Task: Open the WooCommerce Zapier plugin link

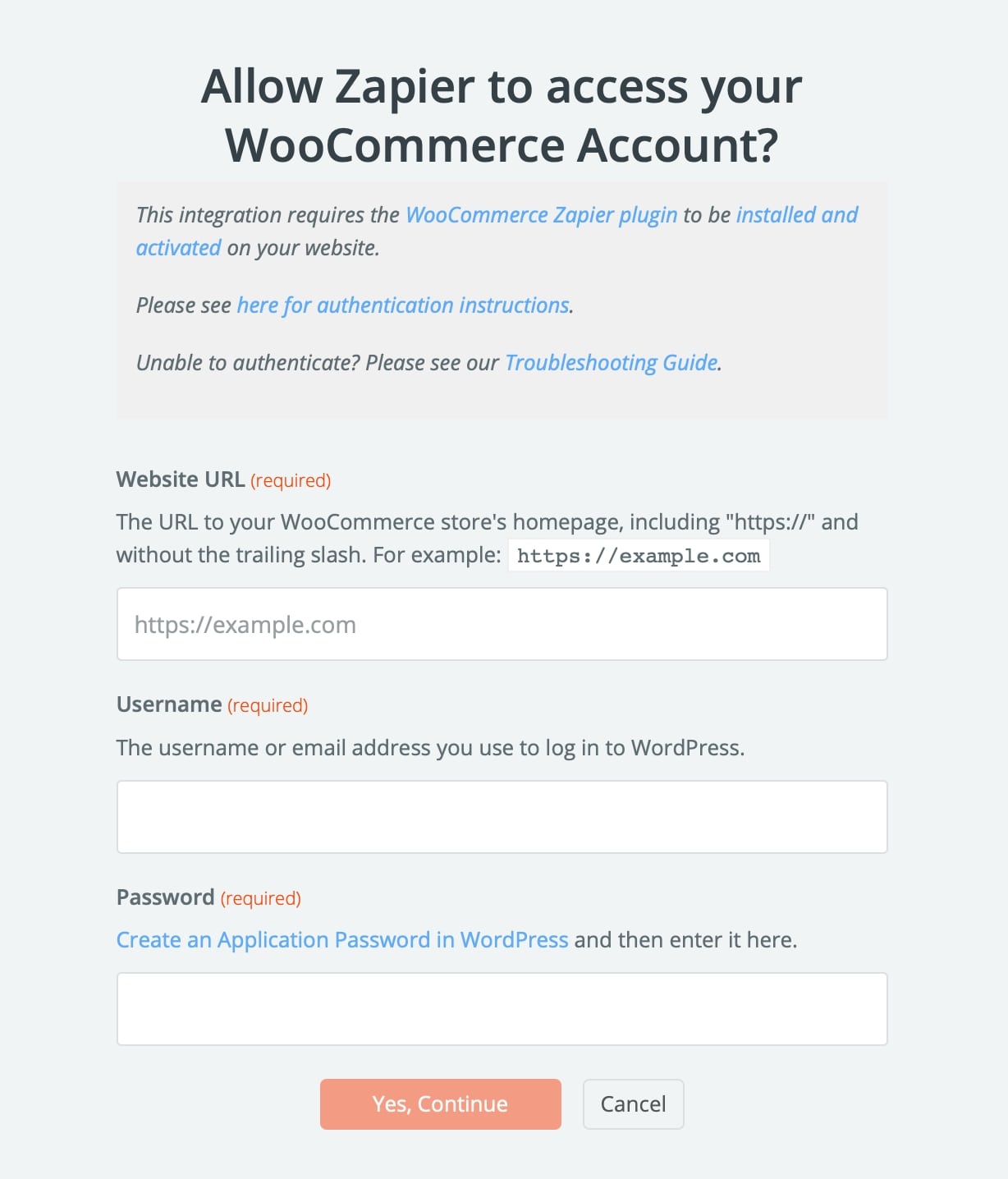Action: (x=542, y=215)
